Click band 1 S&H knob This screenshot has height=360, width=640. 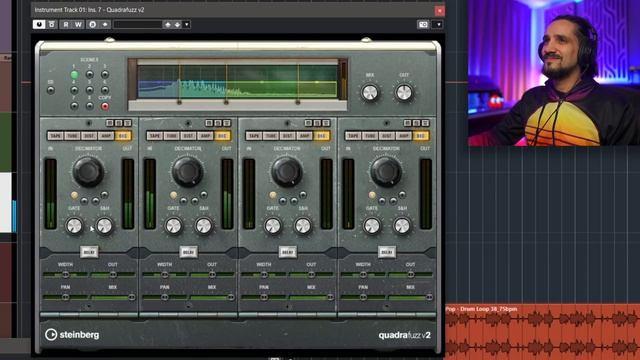point(104,226)
